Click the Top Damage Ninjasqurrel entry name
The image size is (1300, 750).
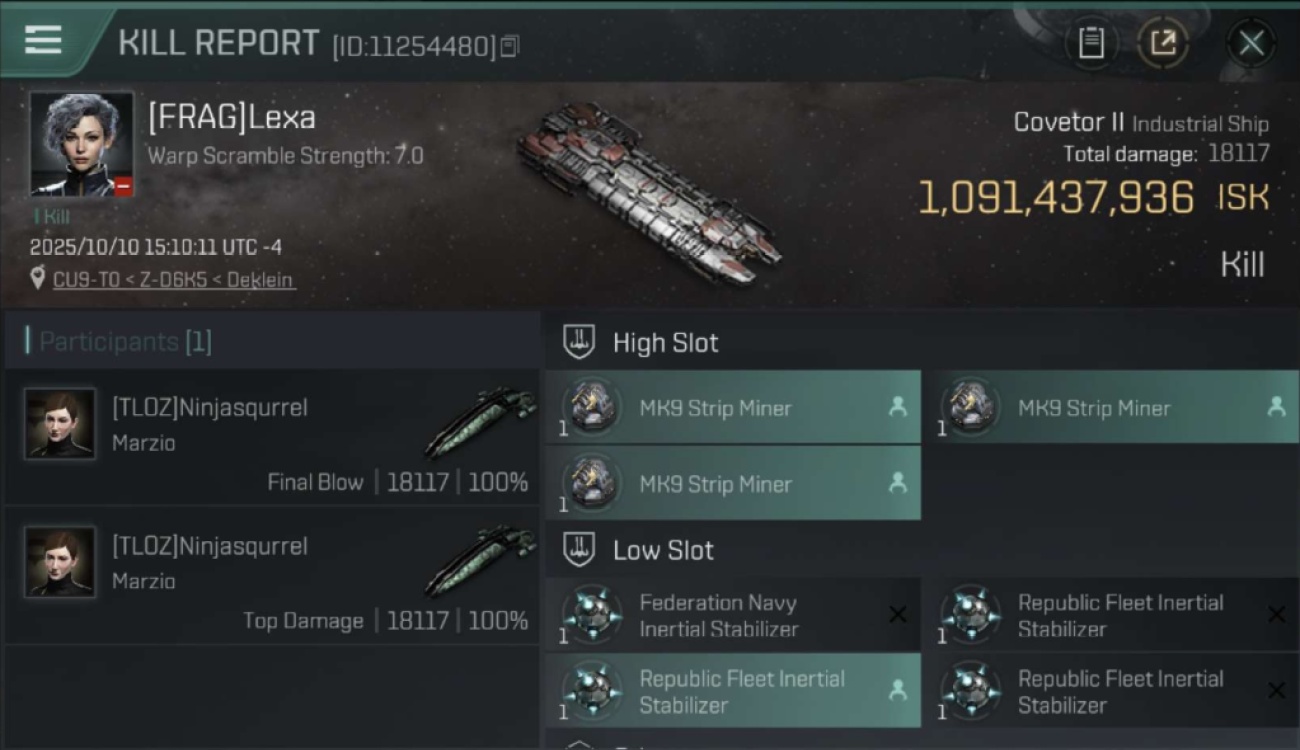[210, 546]
